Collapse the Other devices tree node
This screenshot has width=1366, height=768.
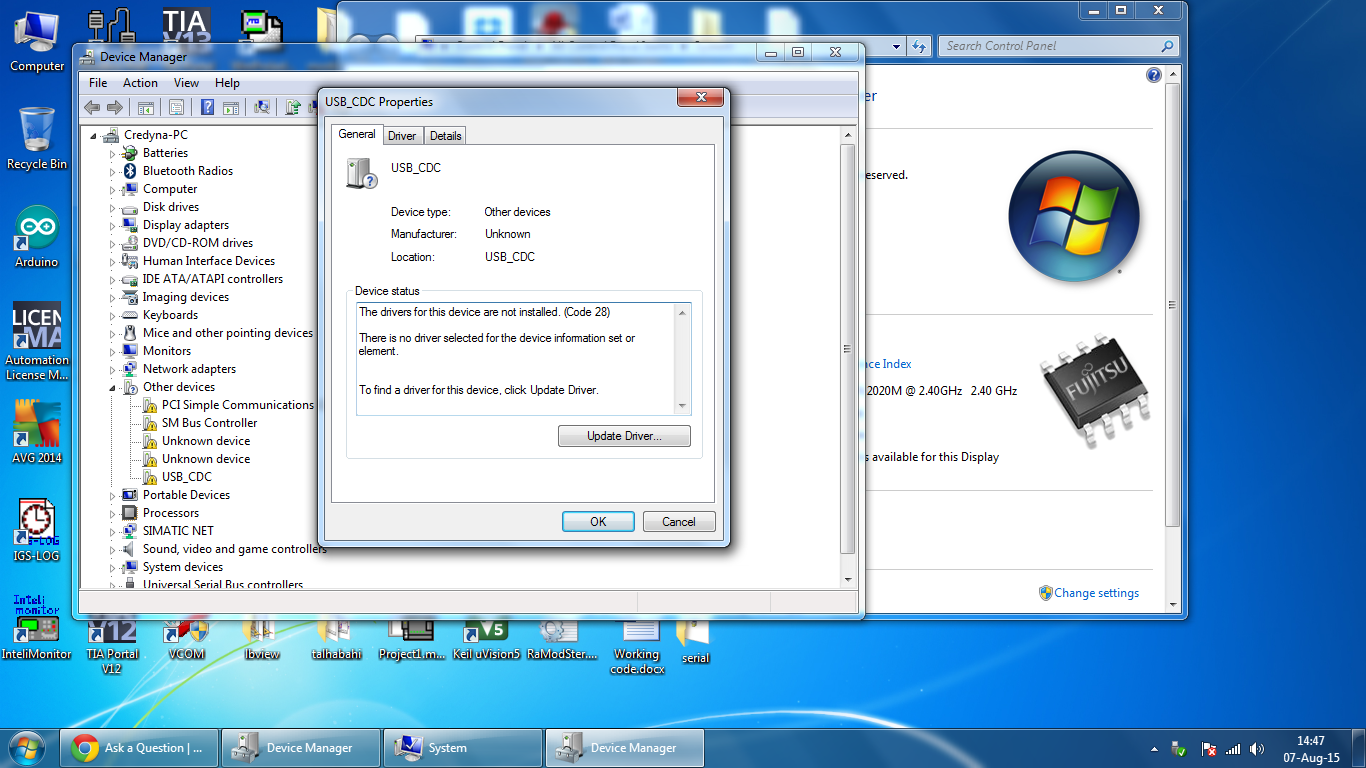[x=113, y=388]
